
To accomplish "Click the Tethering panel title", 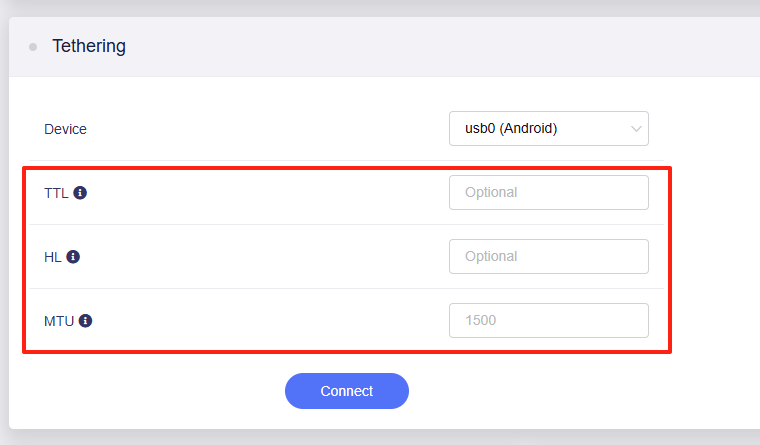I will tap(89, 46).
